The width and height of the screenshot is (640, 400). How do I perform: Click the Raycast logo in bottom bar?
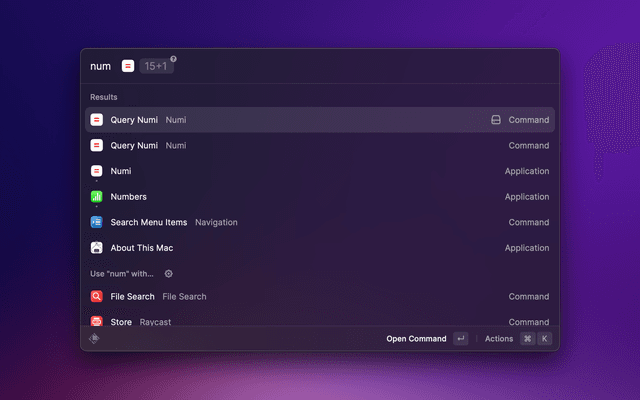pos(95,339)
